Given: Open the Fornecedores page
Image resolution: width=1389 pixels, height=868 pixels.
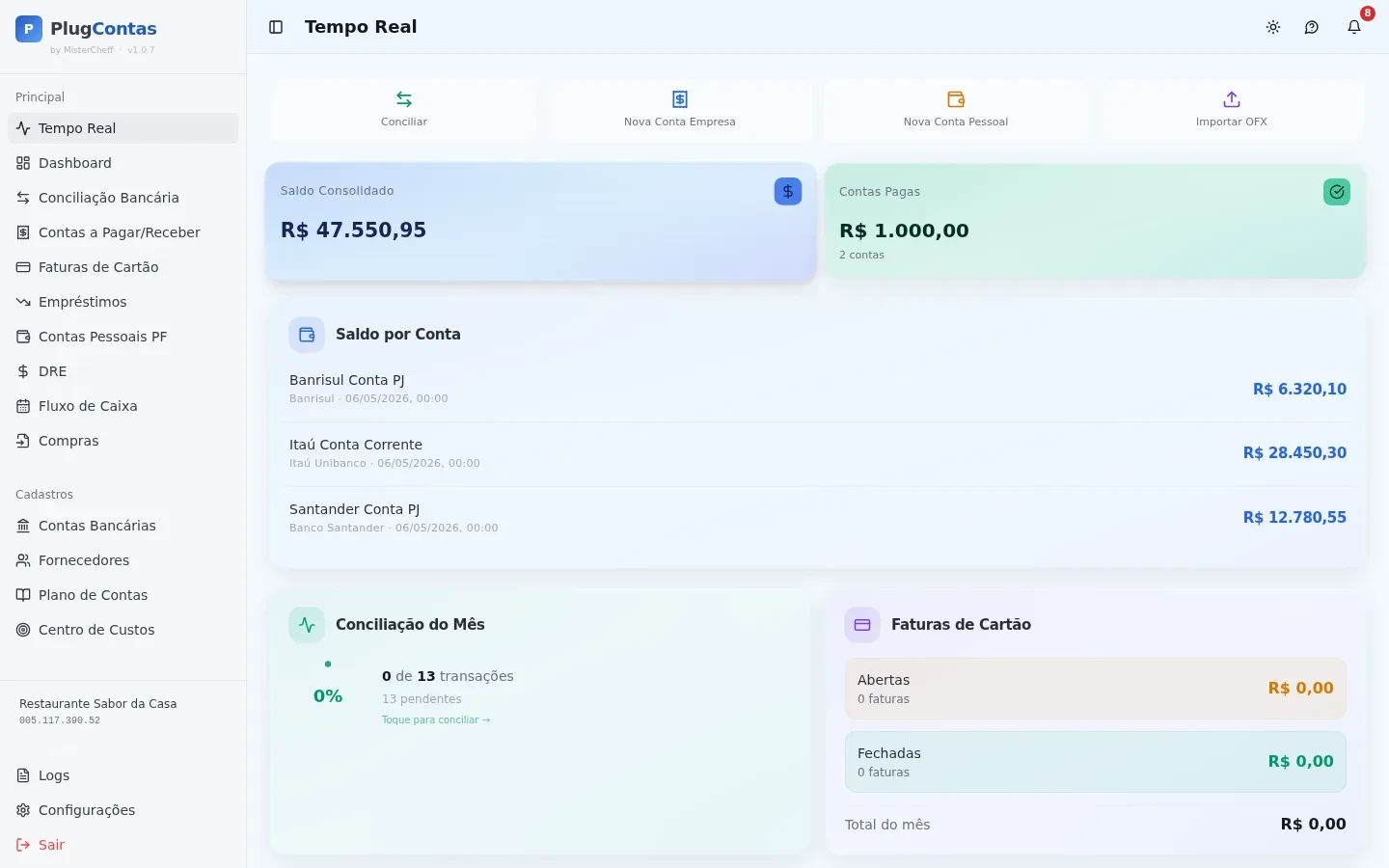Looking at the screenshot, I should (x=123, y=560).
